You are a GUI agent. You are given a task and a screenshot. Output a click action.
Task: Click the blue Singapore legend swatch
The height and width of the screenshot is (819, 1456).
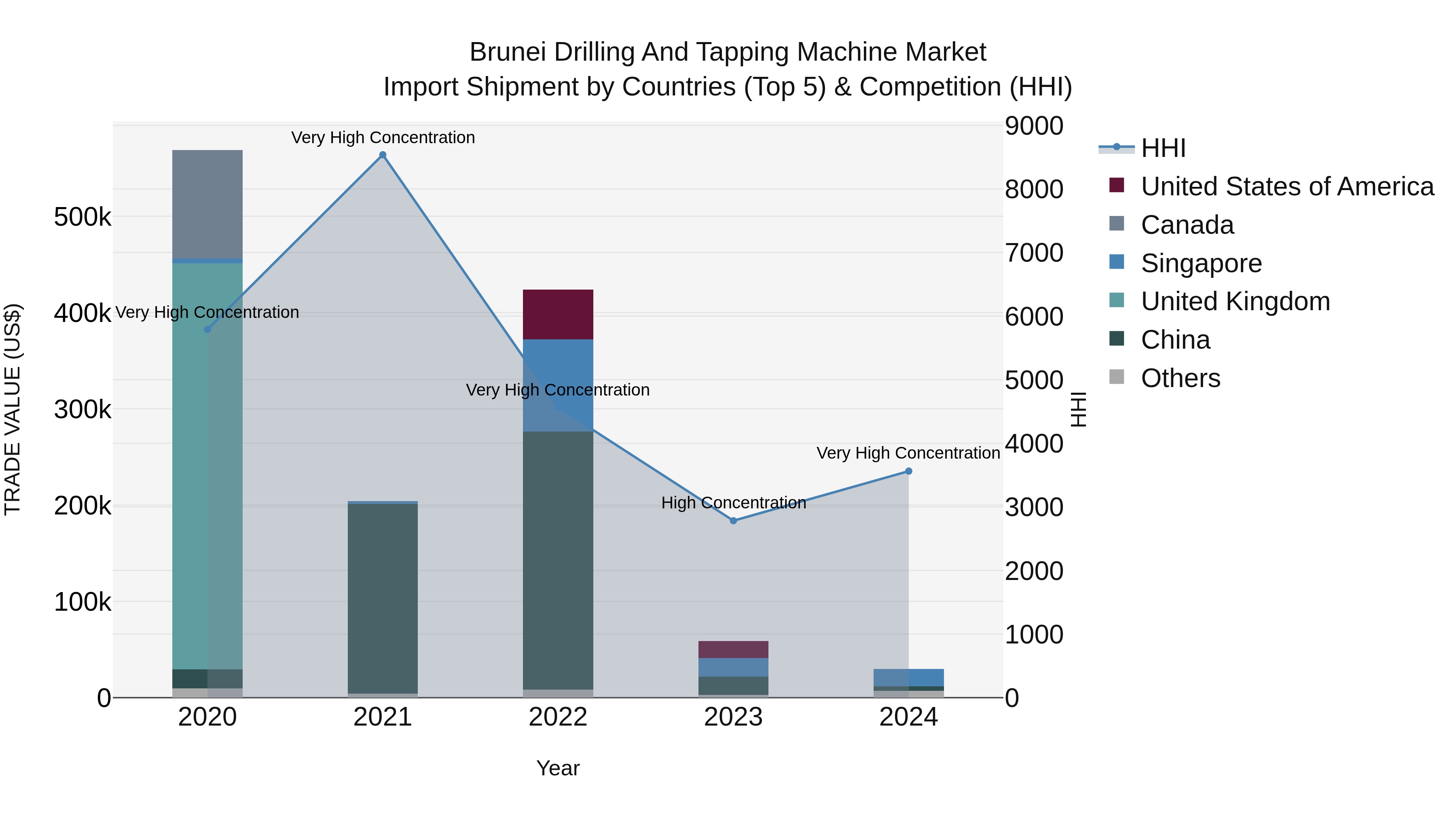1117,262
